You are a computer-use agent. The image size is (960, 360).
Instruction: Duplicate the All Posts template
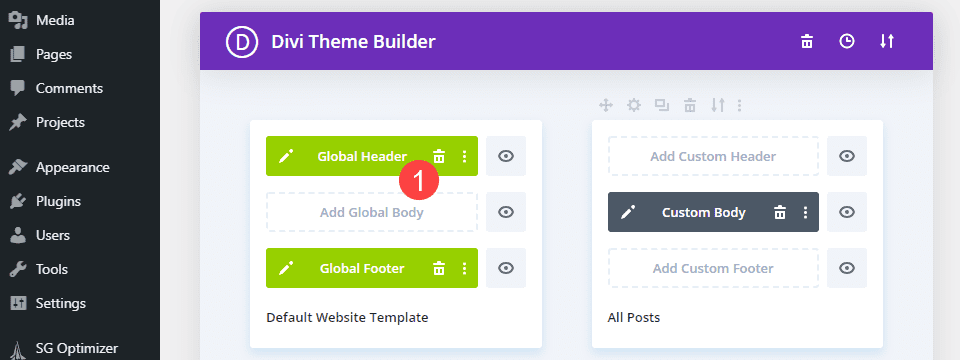pos(662,105)
